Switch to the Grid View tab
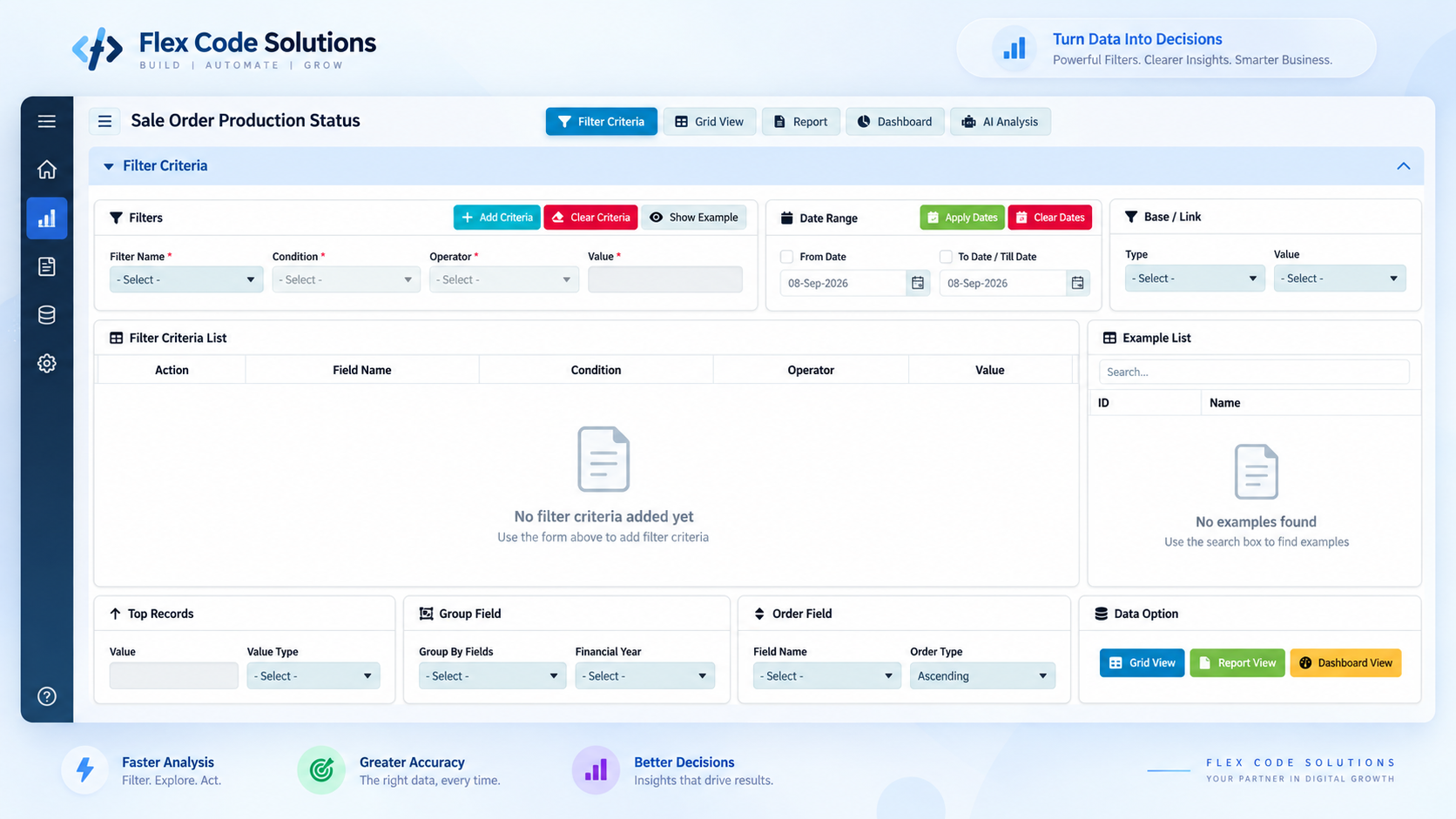The height and width of the screenshot is (819, 1456). [710, 122]
